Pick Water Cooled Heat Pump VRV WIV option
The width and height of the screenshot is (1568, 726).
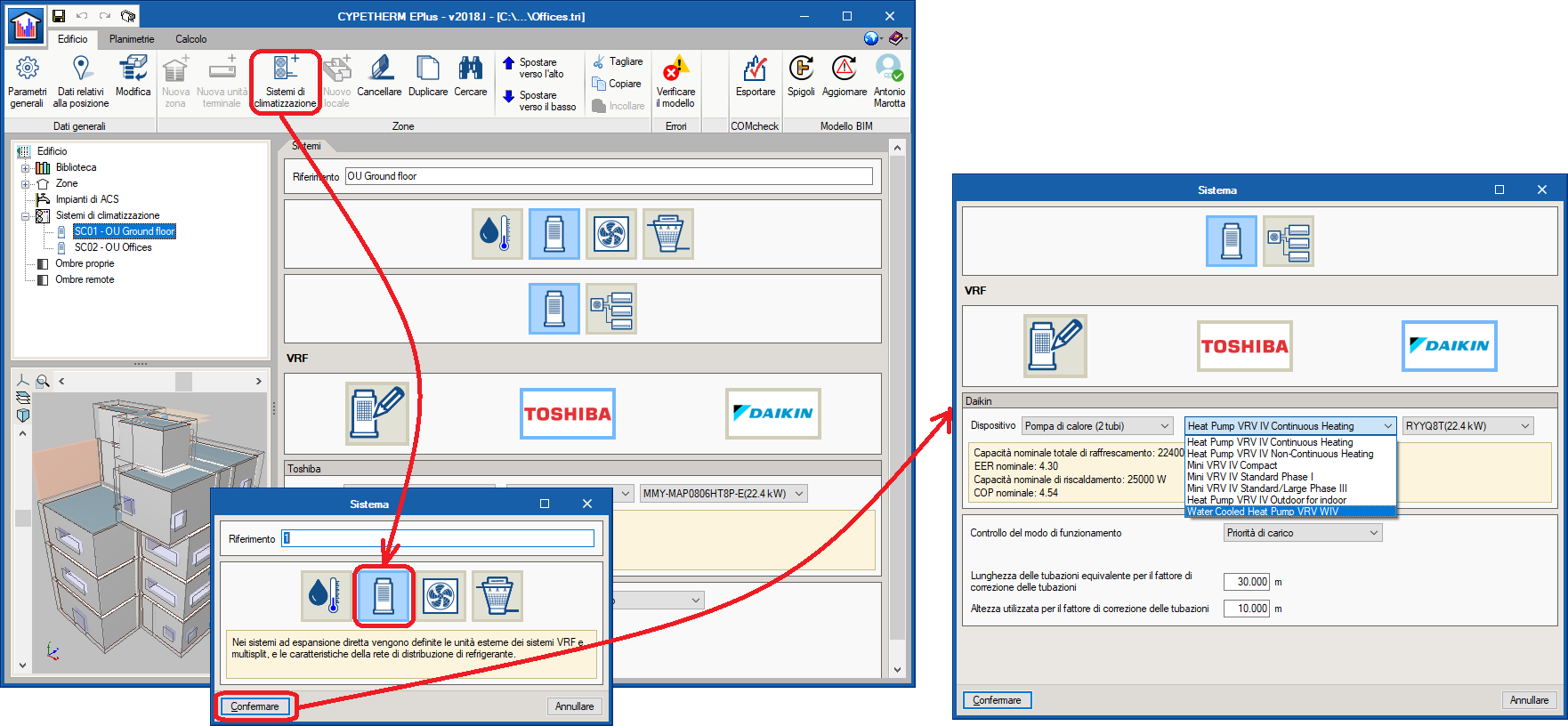1290,512
